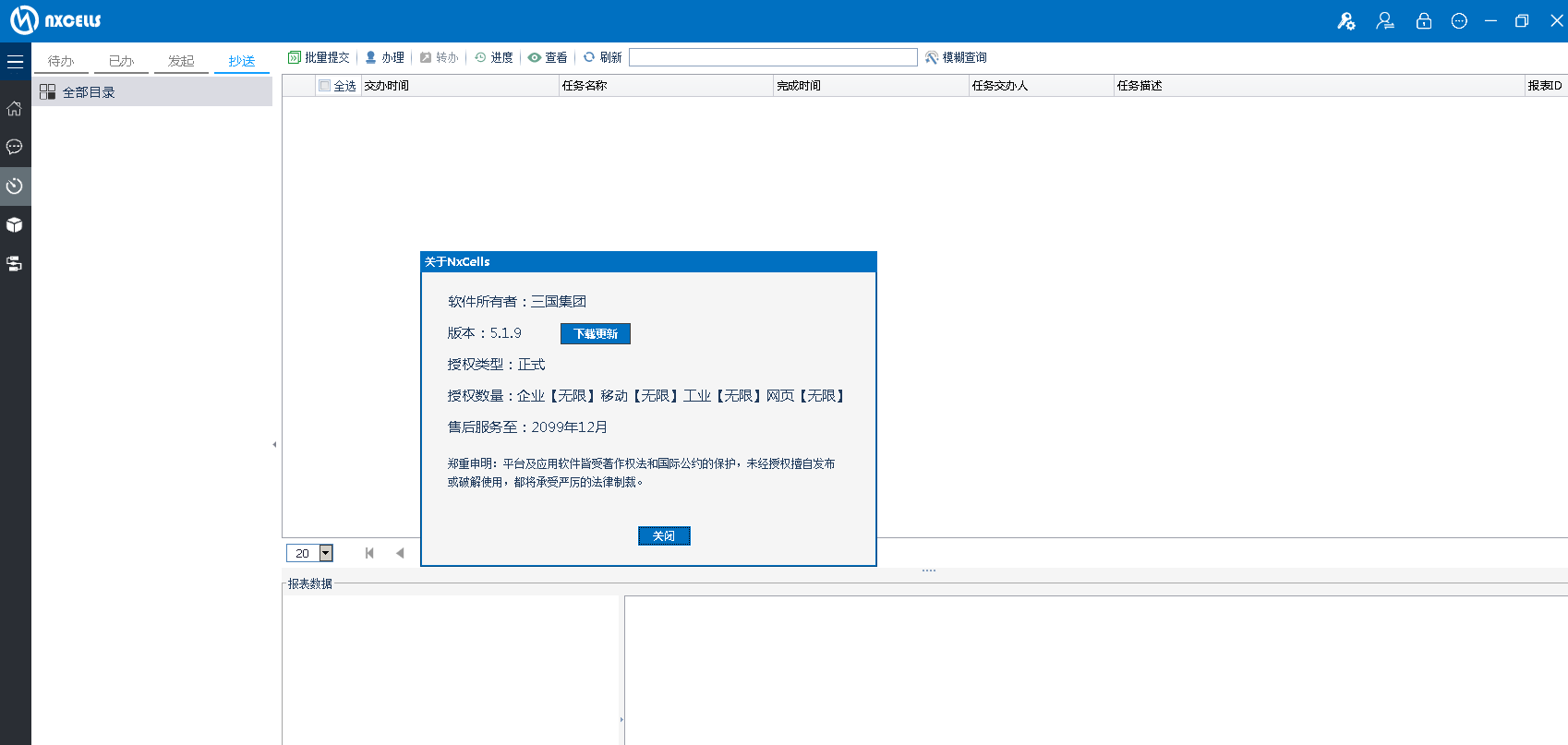Select 全部目录 tree item
The image size is (1568, 745).
152,92
